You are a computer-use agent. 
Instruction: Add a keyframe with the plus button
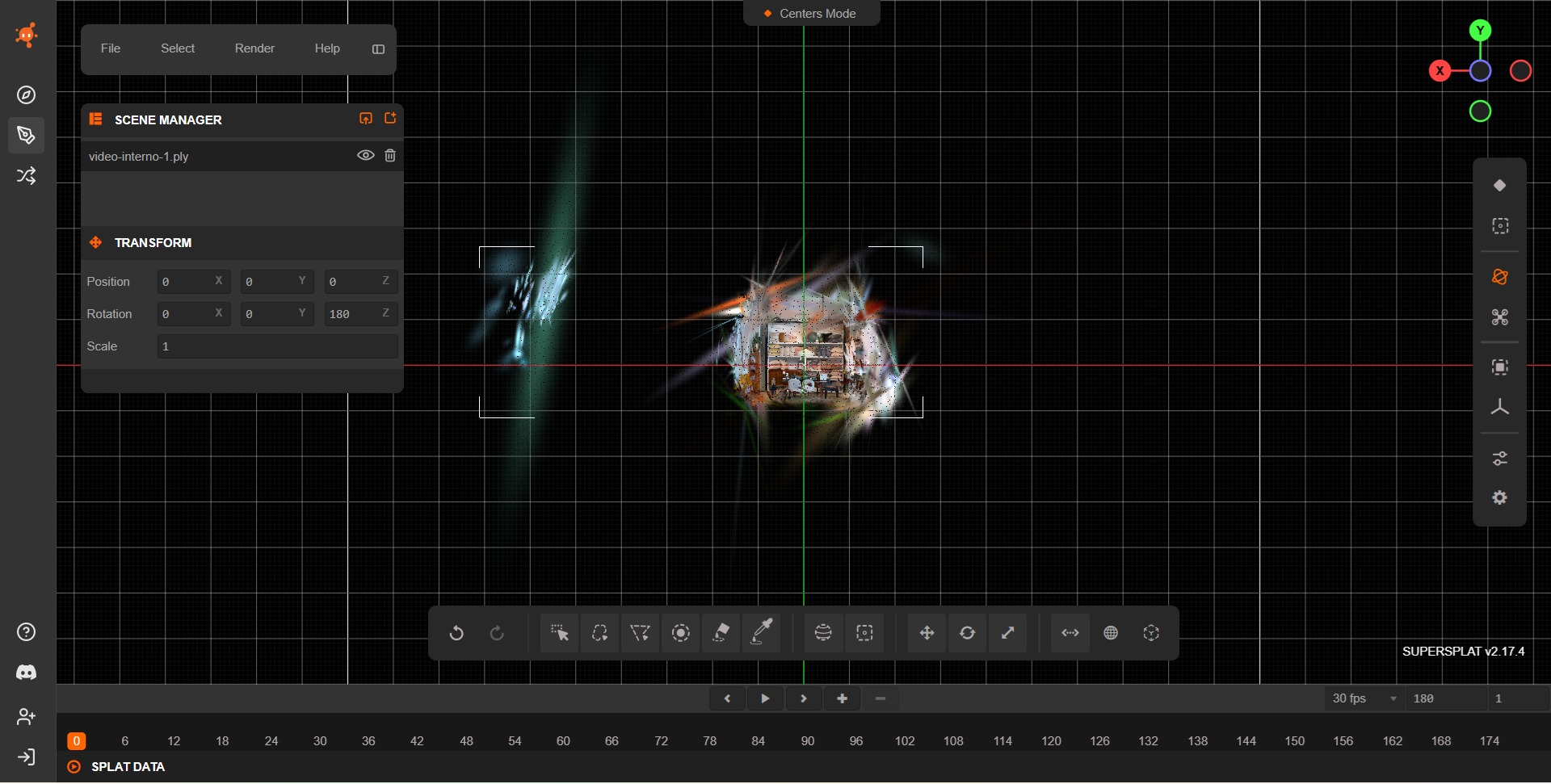pyautogui.click(x=842, y=699)
